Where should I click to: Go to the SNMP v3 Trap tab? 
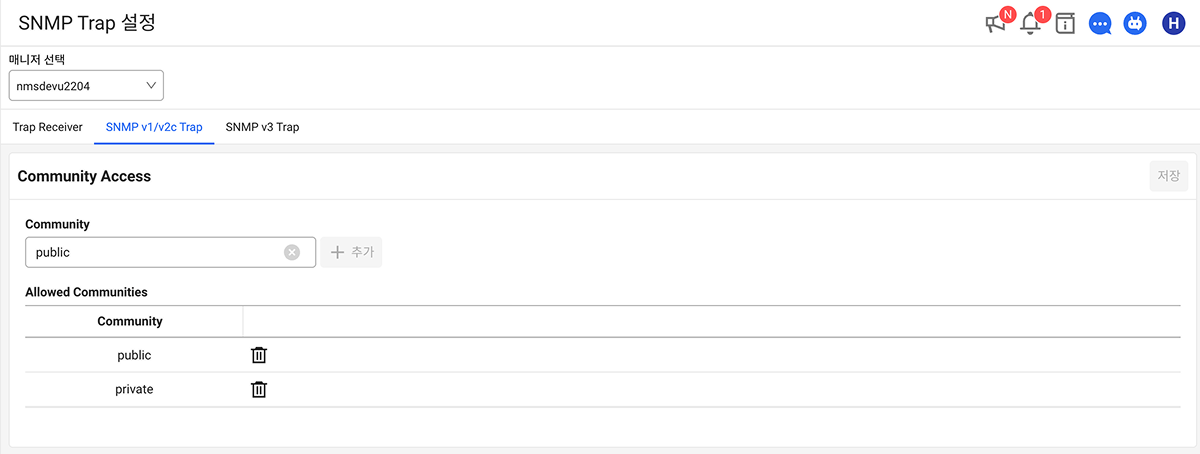pos(262,127)
